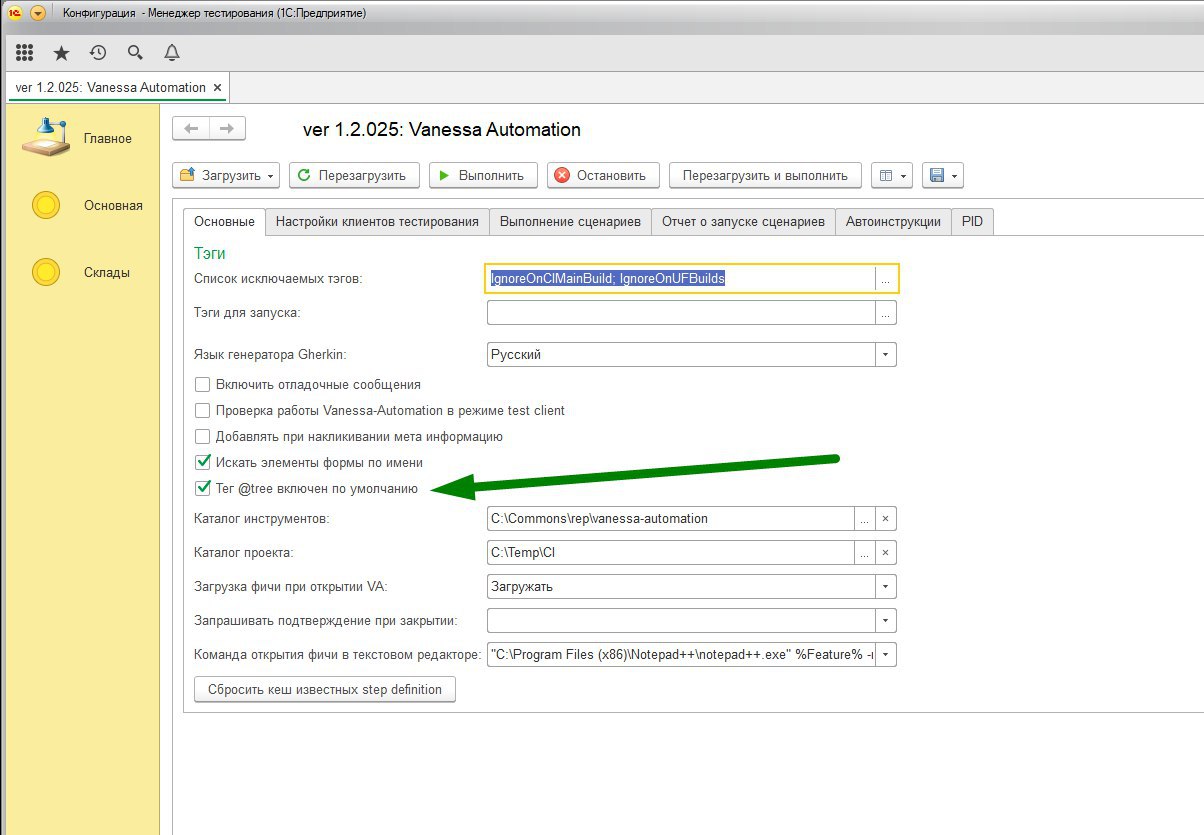
Task: Open Склады section in sidebar
Action: click(x=82, y=272)
